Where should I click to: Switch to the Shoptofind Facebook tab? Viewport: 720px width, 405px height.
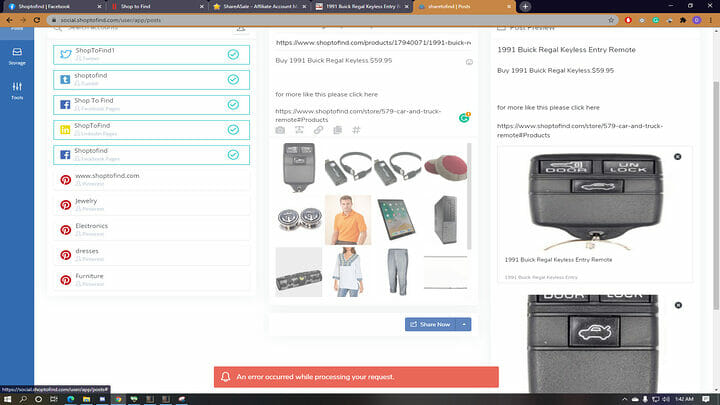coord(52,6)
